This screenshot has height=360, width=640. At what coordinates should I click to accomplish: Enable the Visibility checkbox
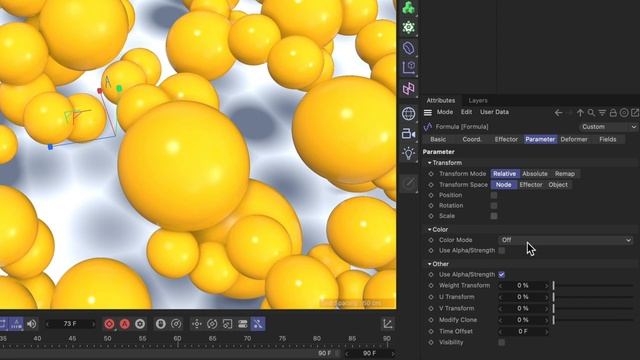(502, 342)
